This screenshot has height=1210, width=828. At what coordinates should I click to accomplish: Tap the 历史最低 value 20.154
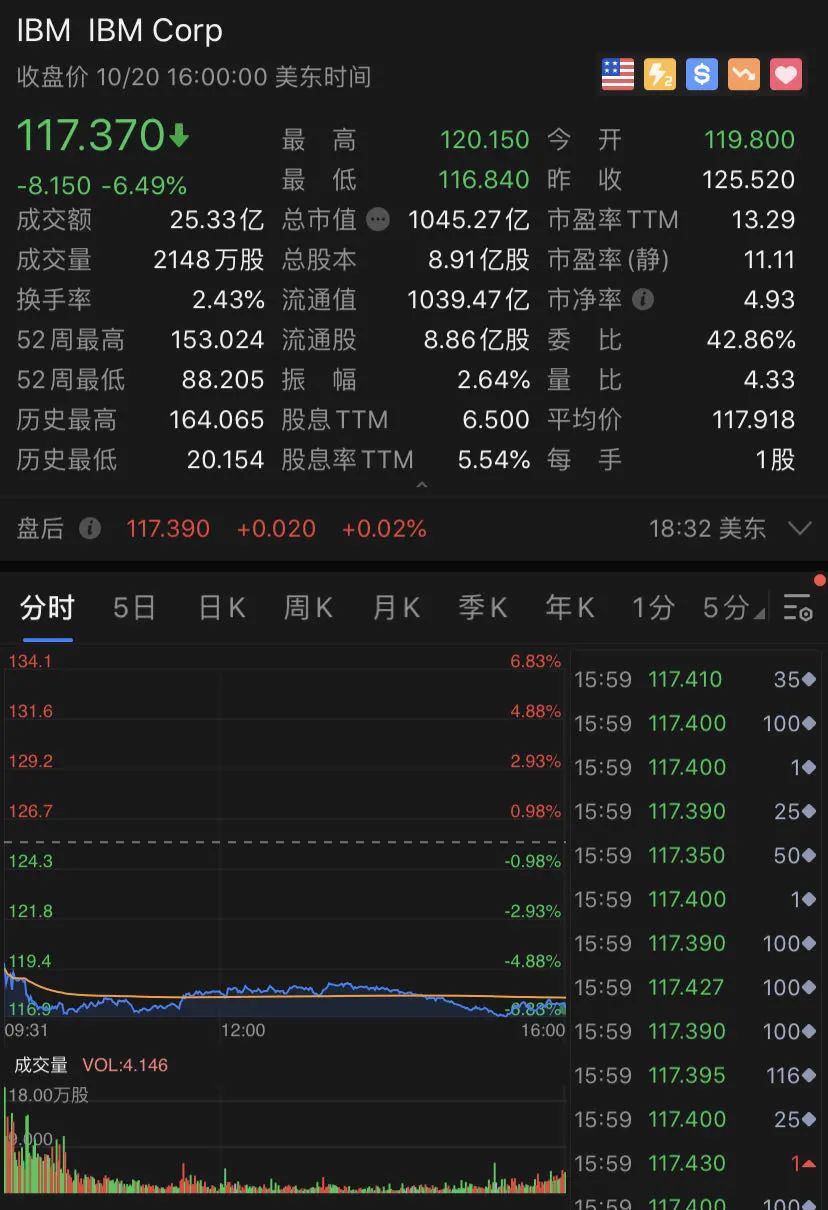(x=226, y=459)
